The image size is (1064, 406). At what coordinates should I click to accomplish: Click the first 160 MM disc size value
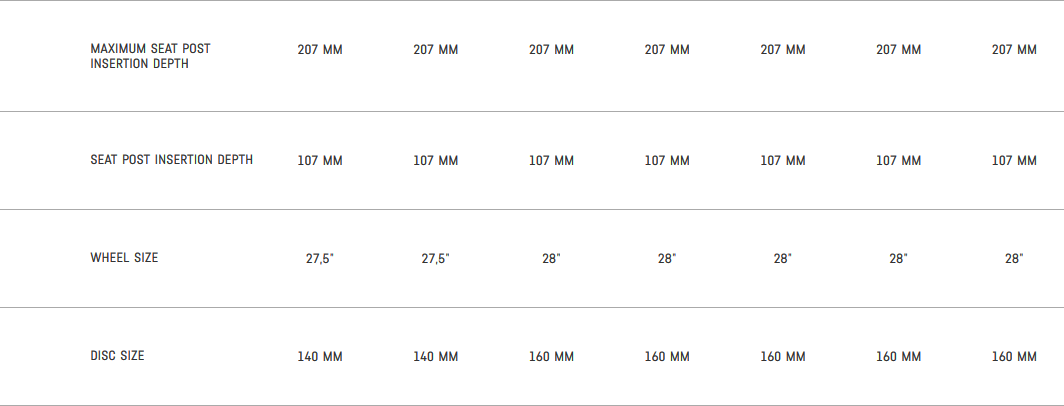[x=551, y=356]
